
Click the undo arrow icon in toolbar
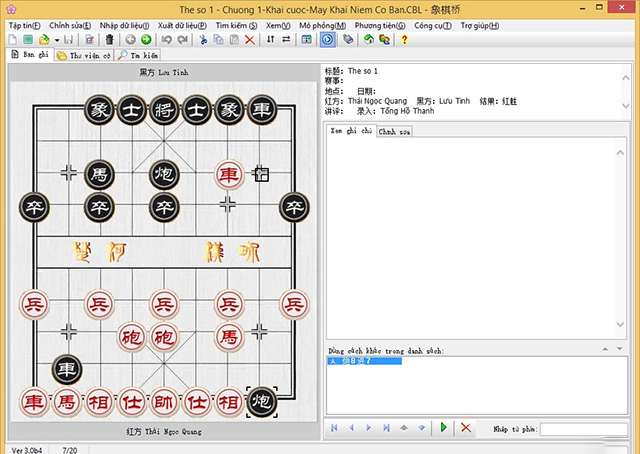166,39
